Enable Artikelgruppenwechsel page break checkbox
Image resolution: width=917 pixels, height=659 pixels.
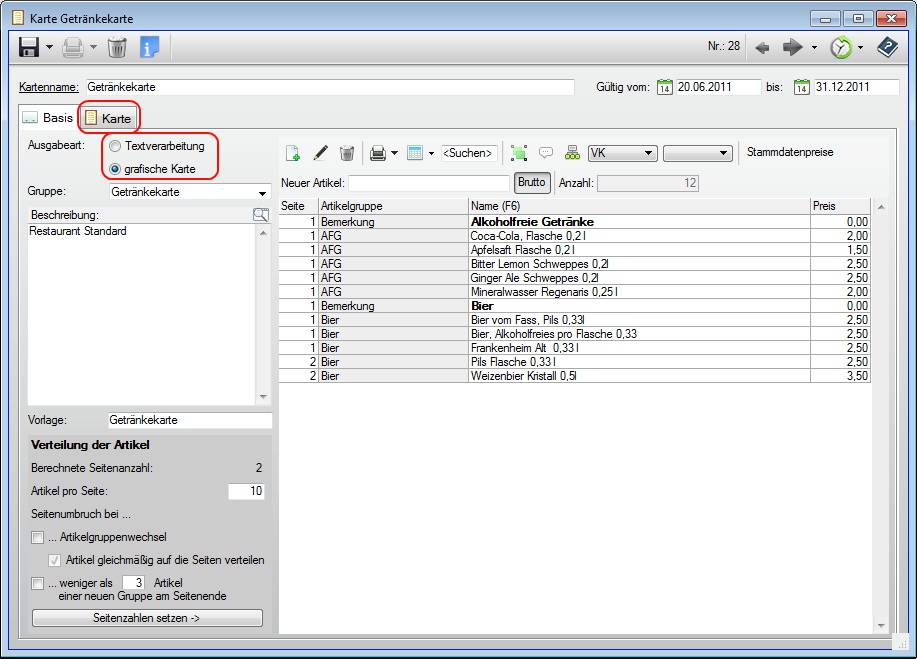click(x=38, y=538)
